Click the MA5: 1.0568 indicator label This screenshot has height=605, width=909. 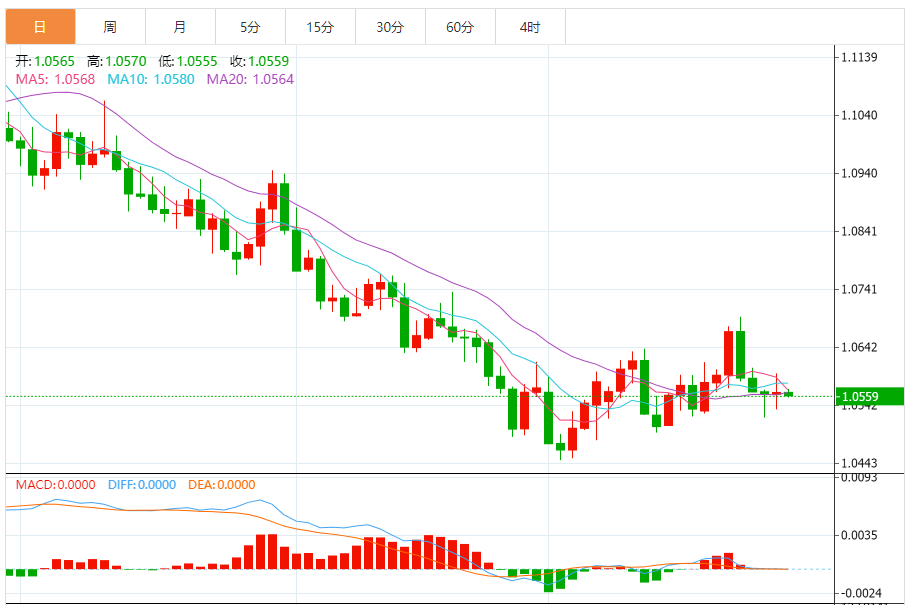[x=55, y=79]
